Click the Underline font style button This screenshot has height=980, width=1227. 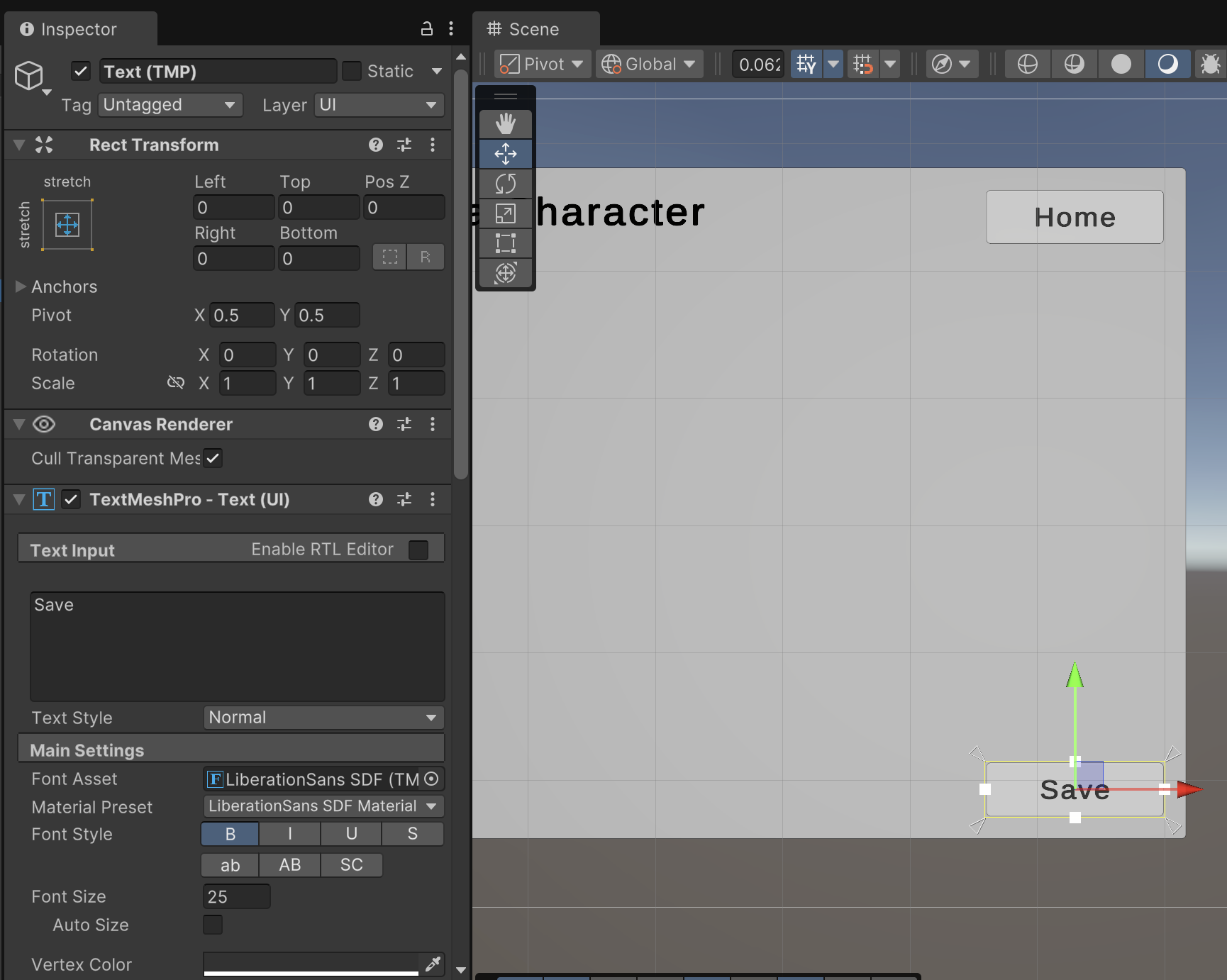click(351, 834)
